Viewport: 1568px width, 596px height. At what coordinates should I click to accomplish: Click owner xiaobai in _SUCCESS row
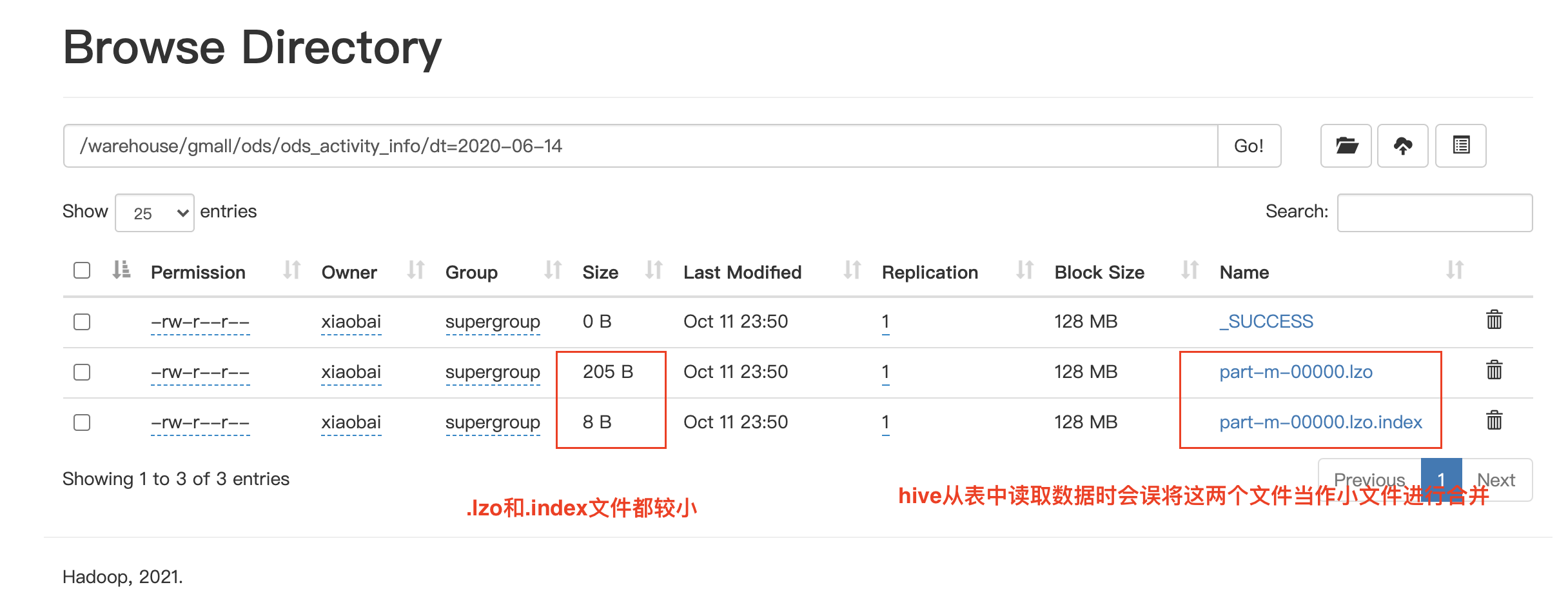pos(351,322)
